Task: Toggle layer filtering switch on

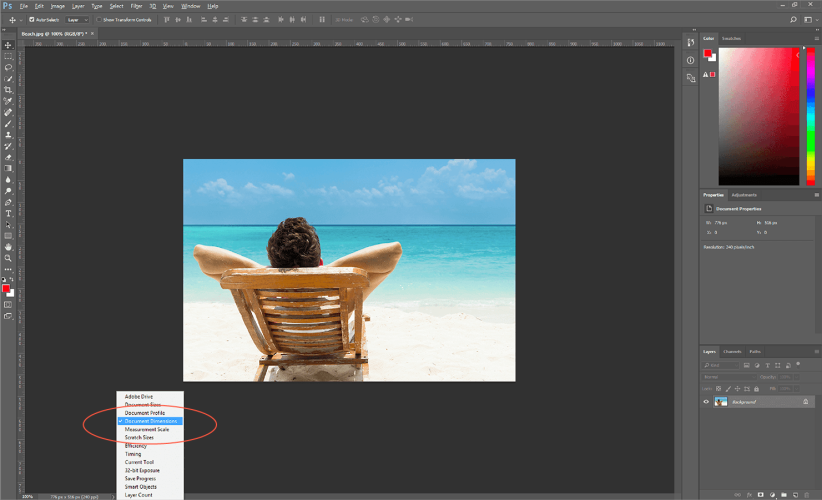Action: (x=798, y=364)
